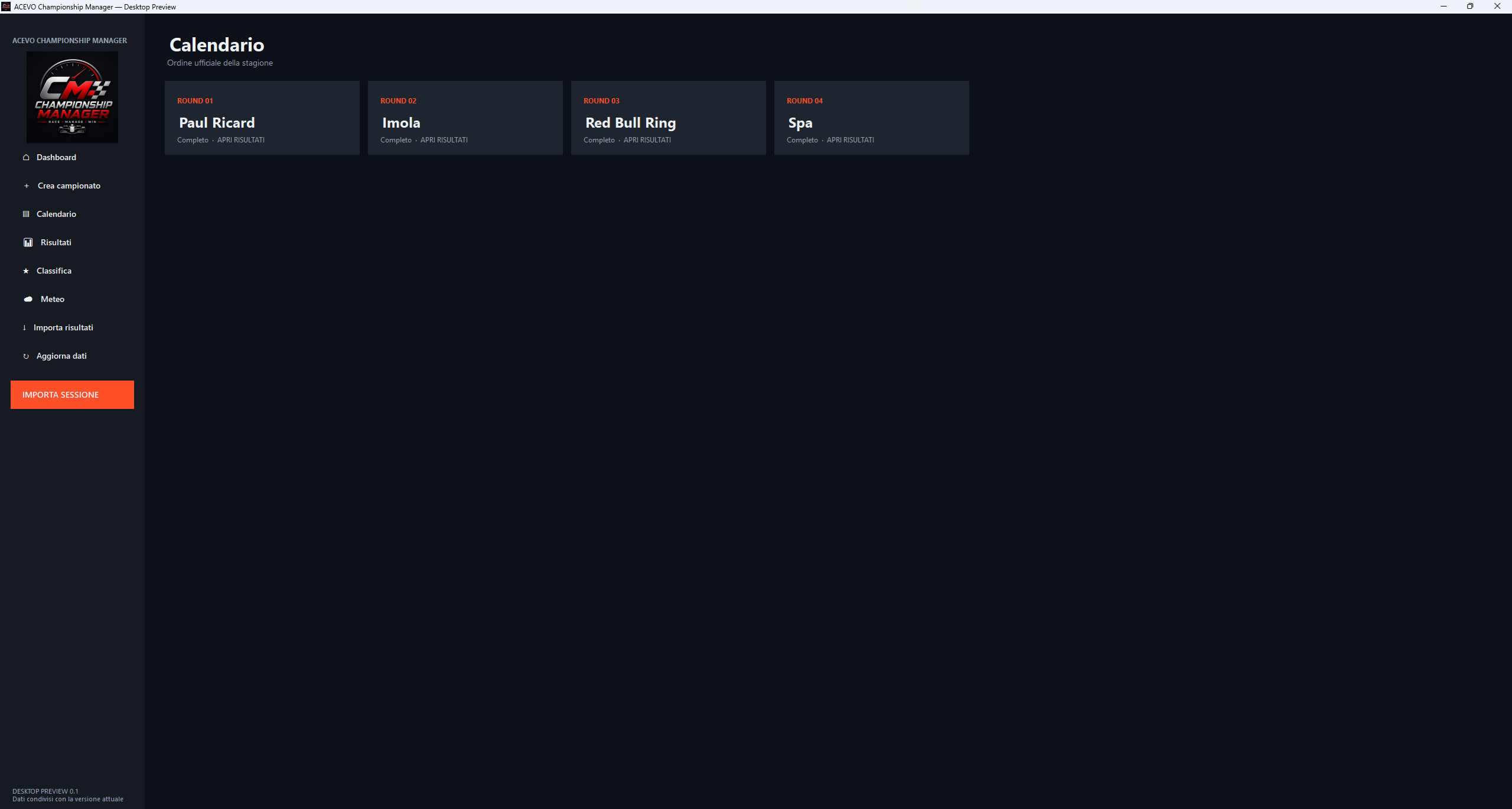Select Calendario label in sidebar
Screen dimensions: 1512x809
tap(56, 214)
